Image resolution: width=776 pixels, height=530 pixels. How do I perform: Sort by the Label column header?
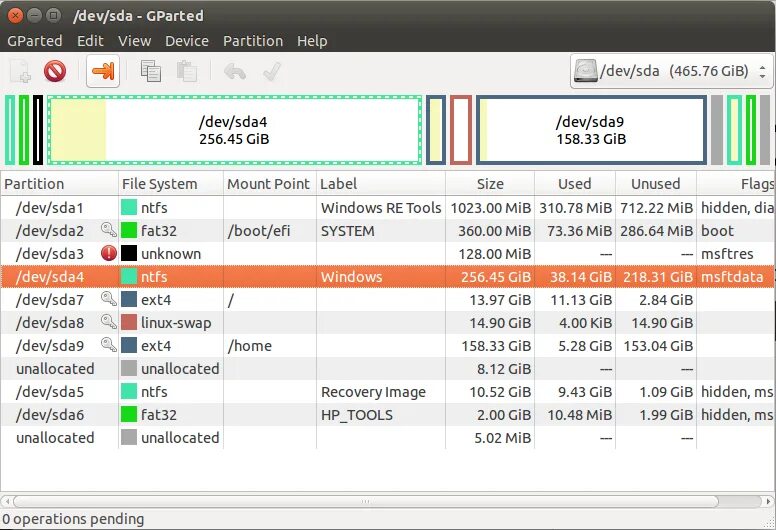[381, 184]
